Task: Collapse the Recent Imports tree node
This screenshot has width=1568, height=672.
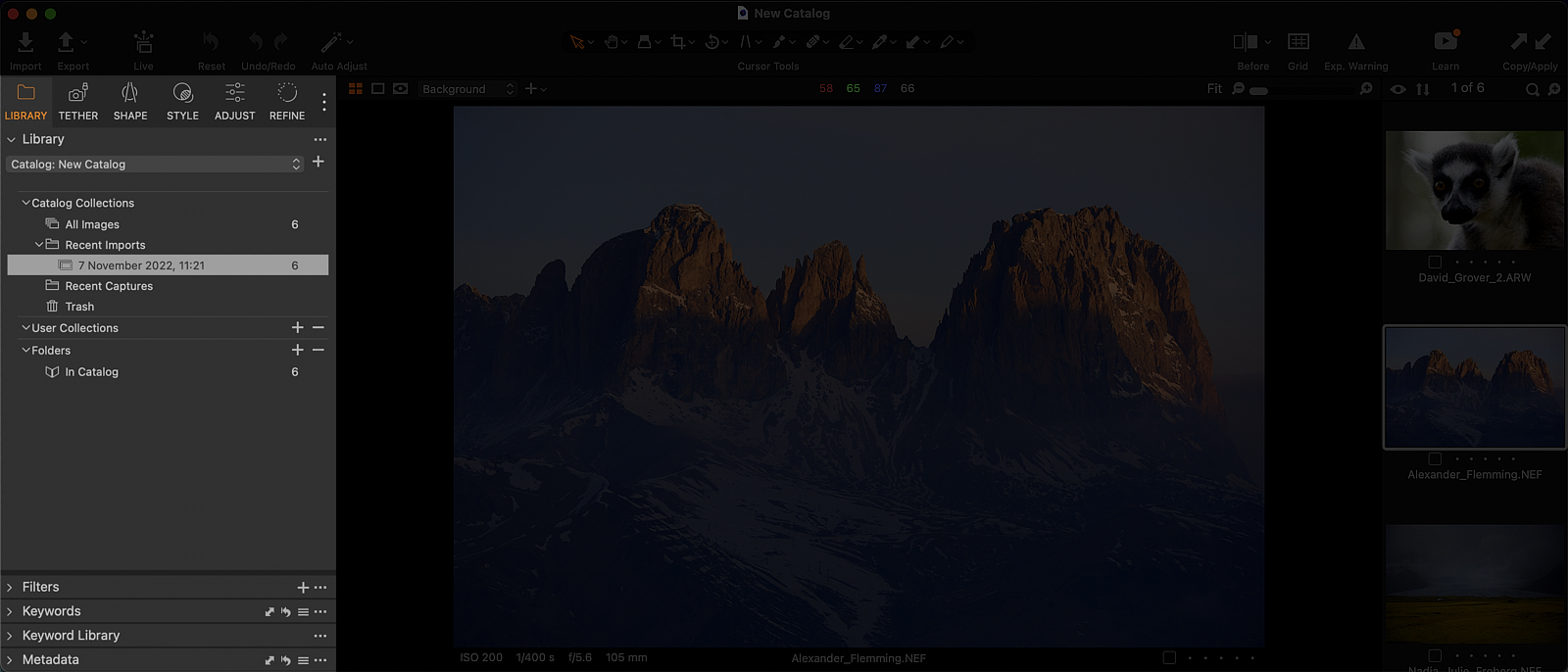Action: [x=39, y=245]
